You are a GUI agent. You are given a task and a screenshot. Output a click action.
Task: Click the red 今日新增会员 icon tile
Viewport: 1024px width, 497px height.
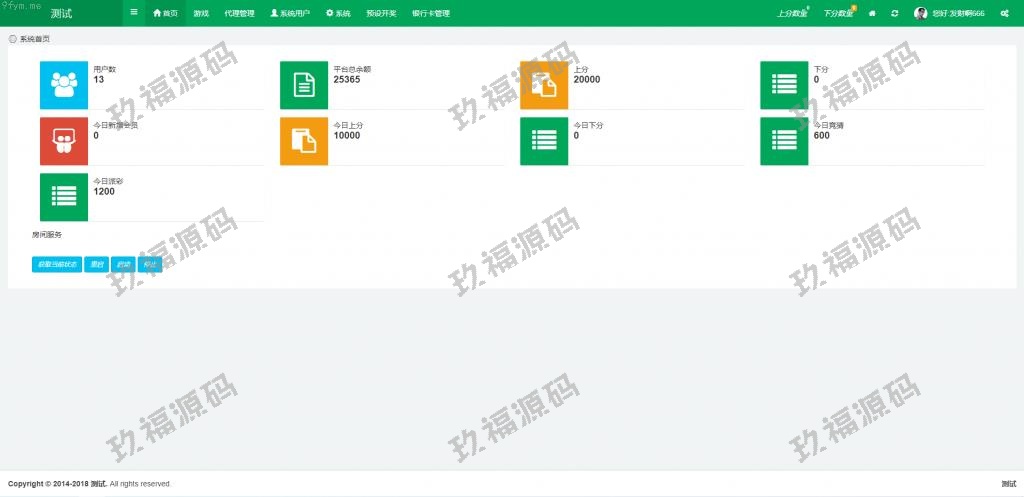(64, 141)
